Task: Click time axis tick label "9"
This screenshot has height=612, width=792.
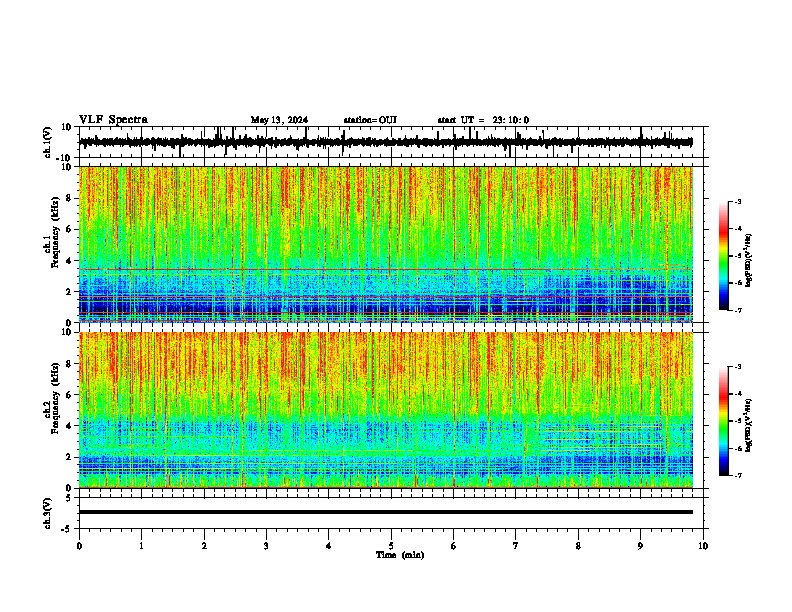Action: pyautogui.click(x=640, y=546)
